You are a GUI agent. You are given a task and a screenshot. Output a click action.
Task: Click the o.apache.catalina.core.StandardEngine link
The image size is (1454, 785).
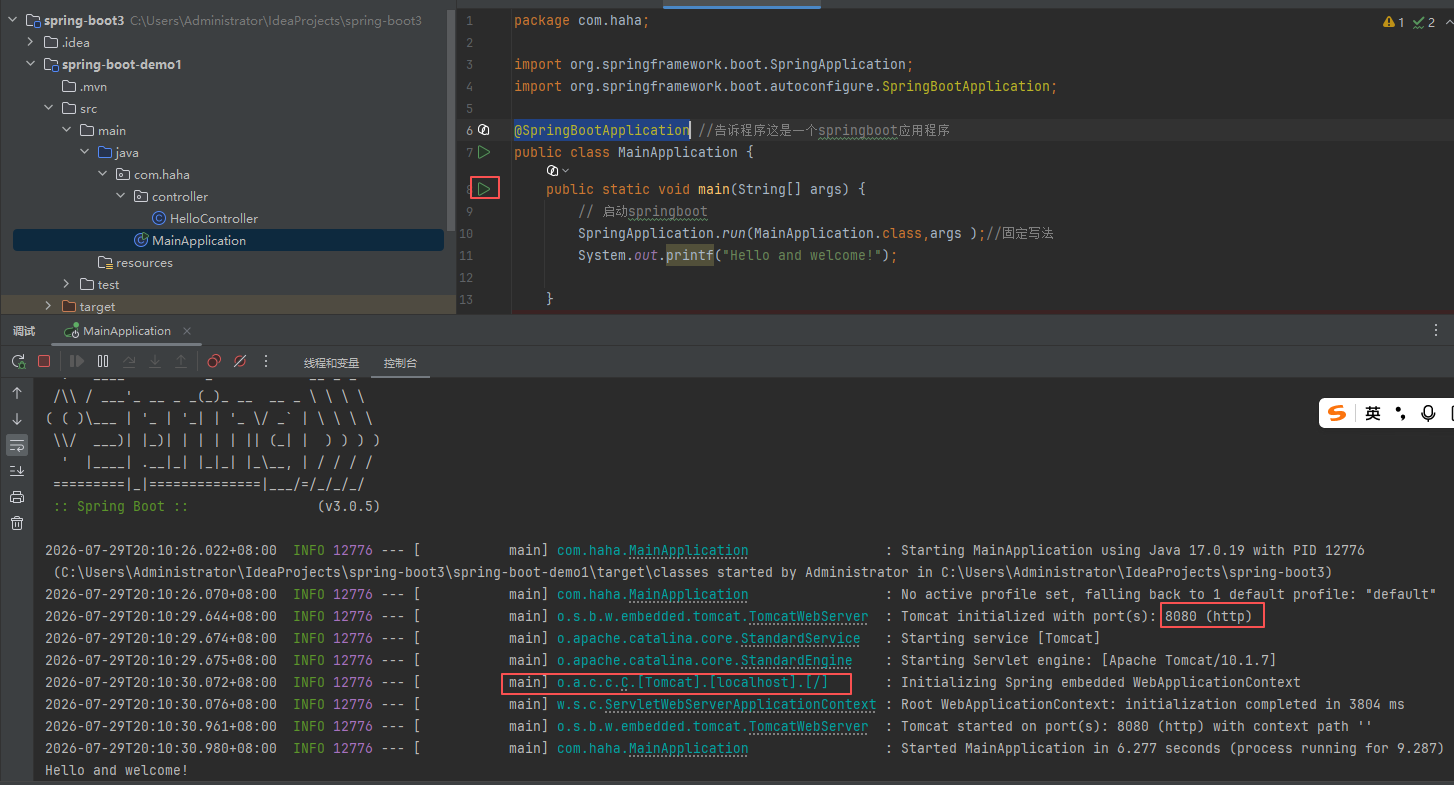point(704,660)
